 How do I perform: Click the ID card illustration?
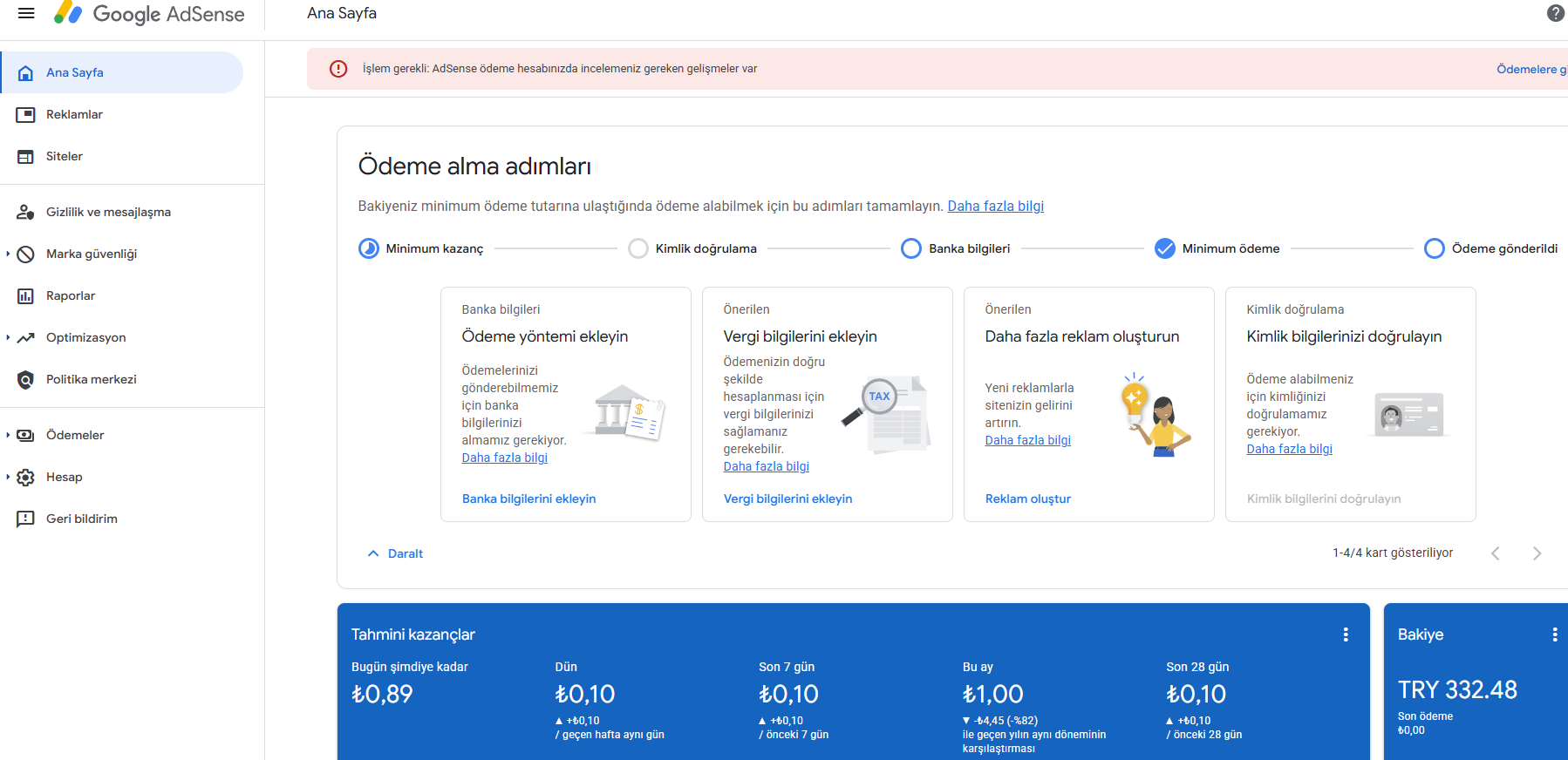(x=1408, y=414)
